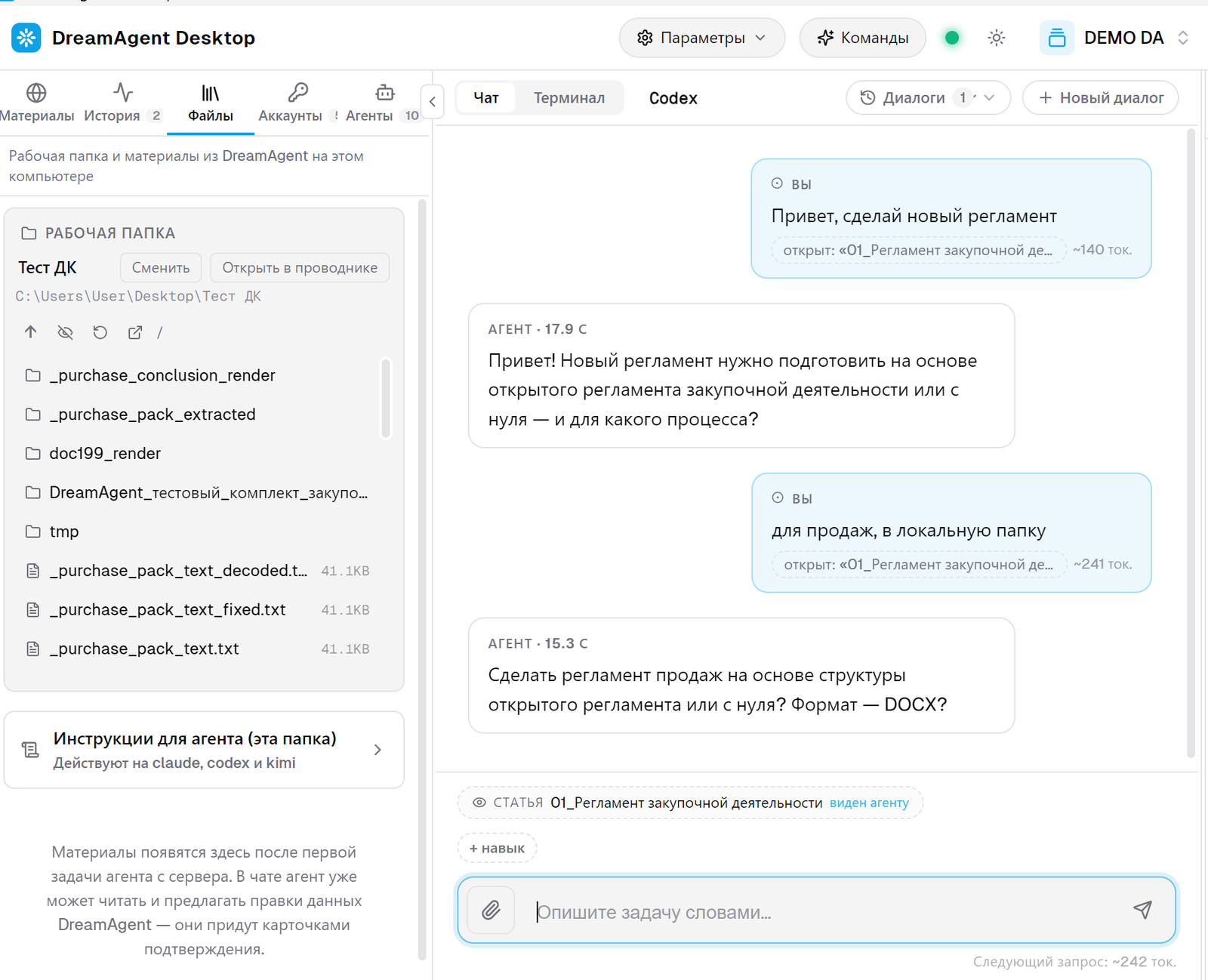Click the История activity pulse icon
1208x980 pixels.
(122, 92)
